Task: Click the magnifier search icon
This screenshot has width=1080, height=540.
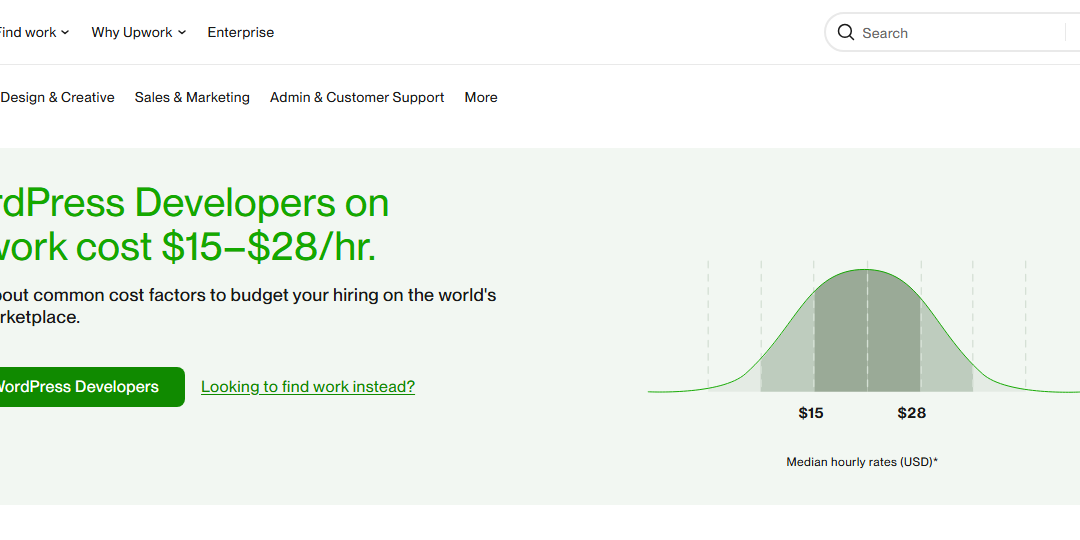Action: point(845,32)
